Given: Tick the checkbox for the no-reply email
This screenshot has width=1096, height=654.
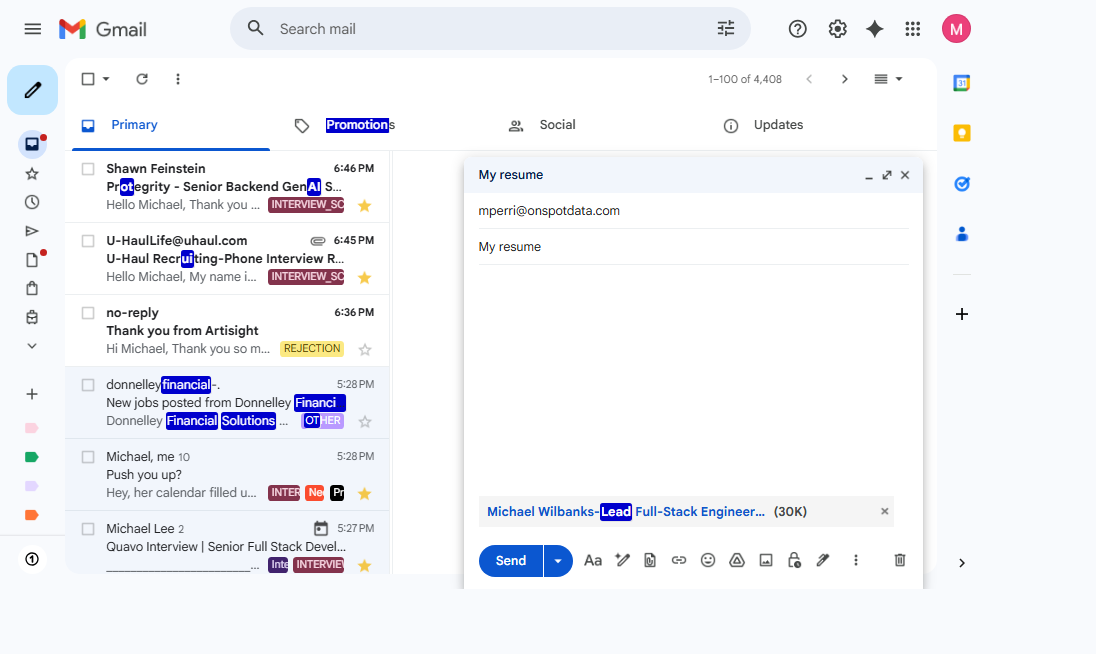Looking at the screenshot, I should click(x=88, y=313).
